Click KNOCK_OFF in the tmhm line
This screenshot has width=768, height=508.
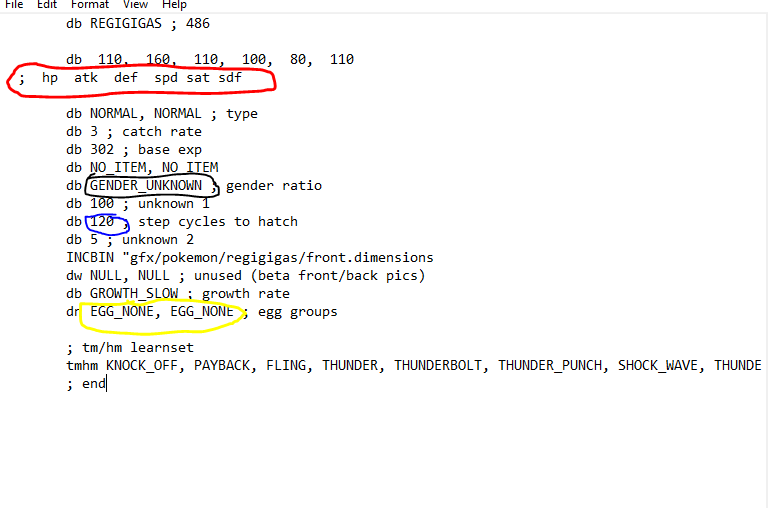[x=142, y=366]
